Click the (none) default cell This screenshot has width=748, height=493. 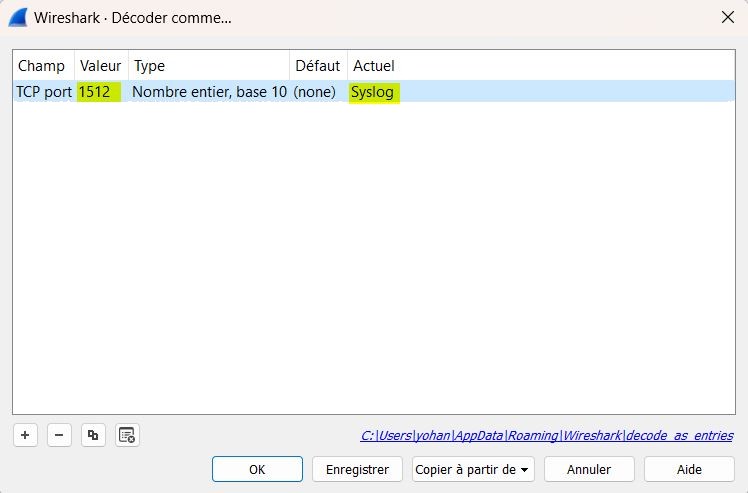tap(318, 92)
